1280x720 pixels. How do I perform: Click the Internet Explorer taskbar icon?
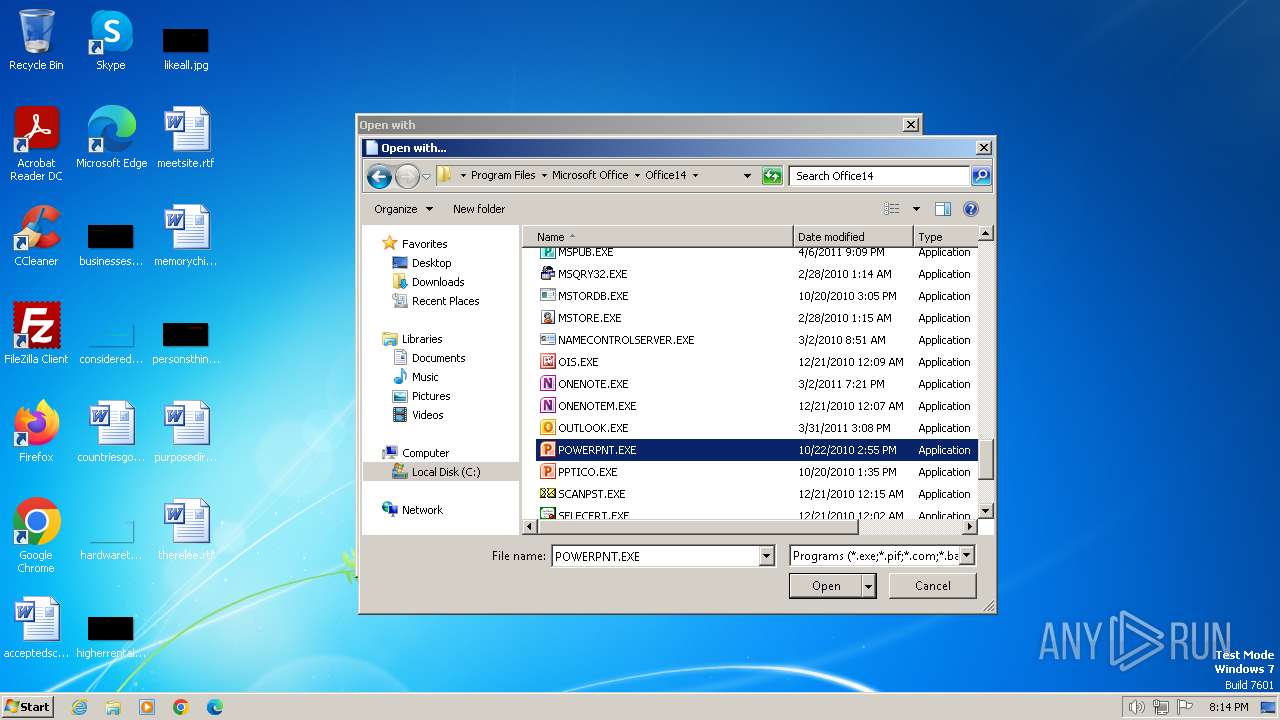79,707
